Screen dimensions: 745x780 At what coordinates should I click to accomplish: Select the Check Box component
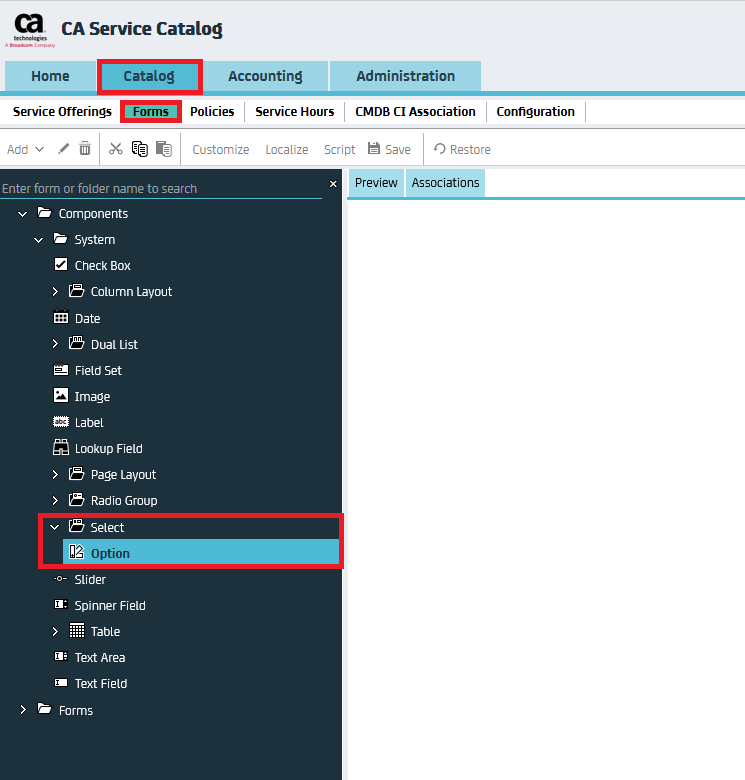coord(102,266)
